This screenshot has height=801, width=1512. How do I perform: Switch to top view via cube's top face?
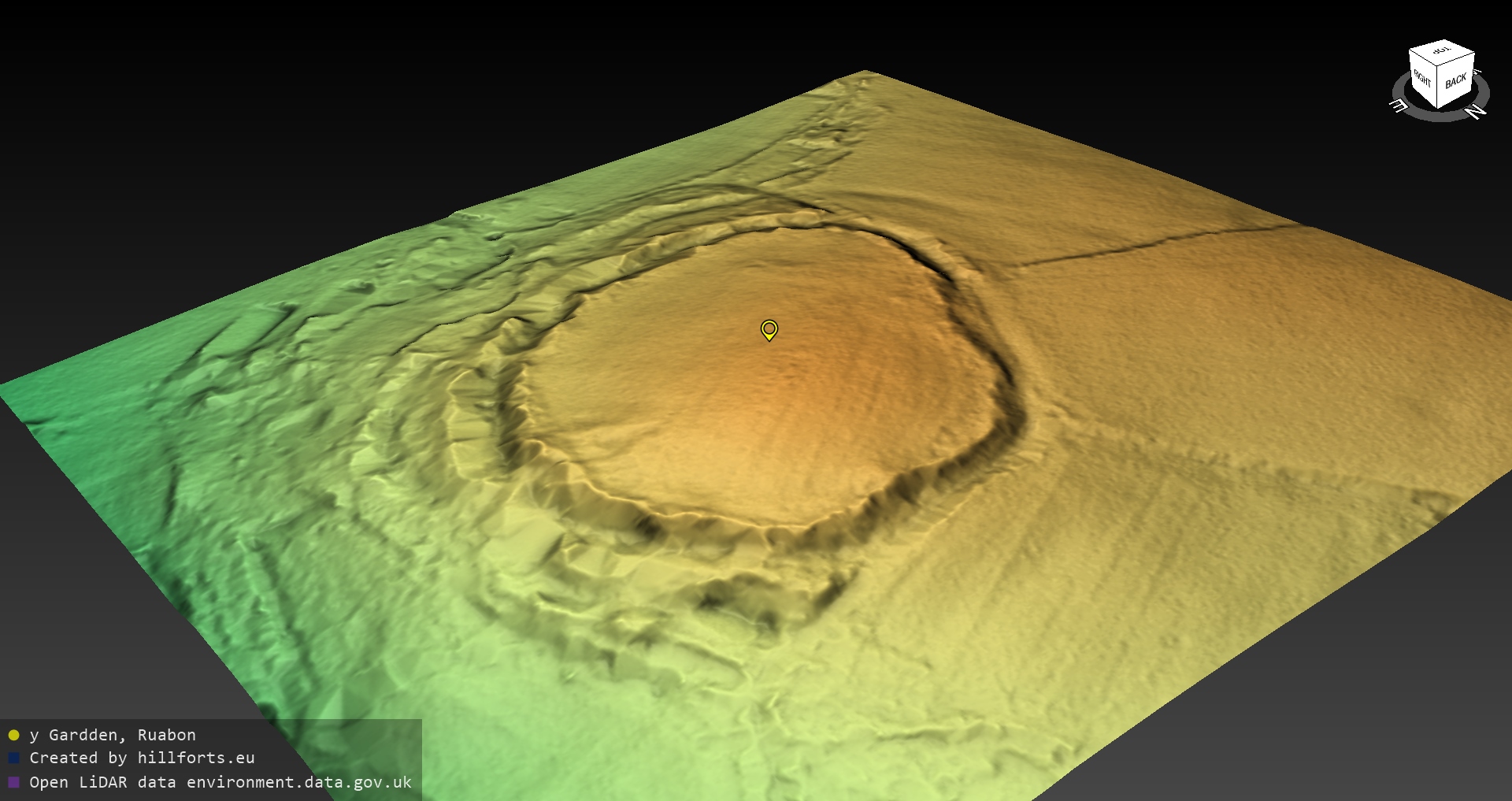click(x=1442, y=52)
